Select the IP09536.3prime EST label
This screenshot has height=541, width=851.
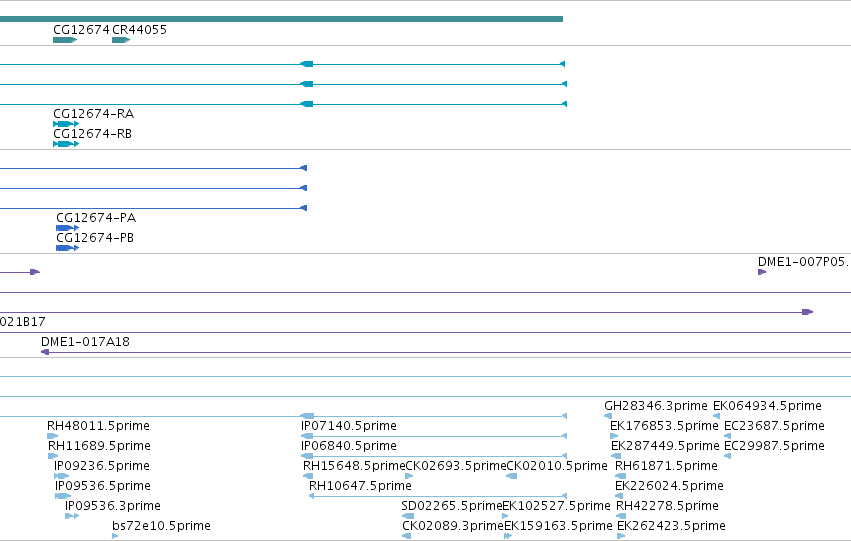[113, 506]
